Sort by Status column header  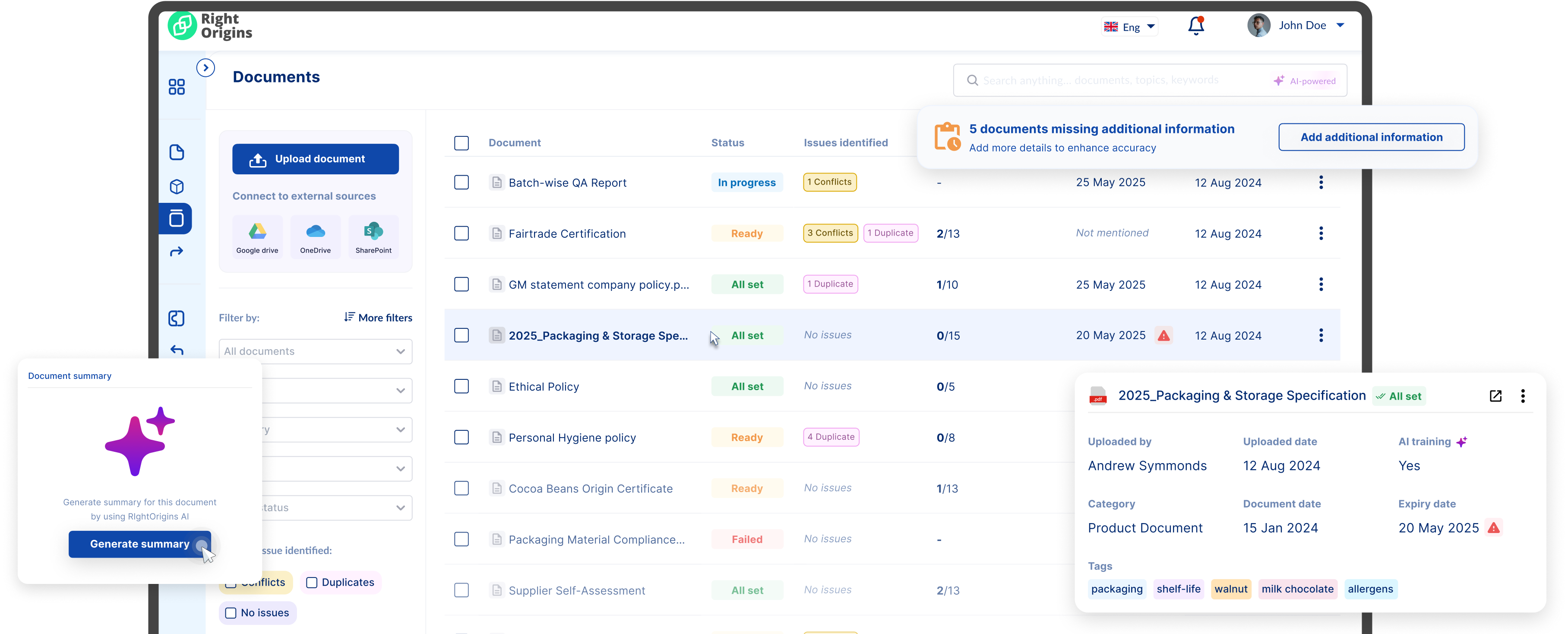(x=727, y=143)
